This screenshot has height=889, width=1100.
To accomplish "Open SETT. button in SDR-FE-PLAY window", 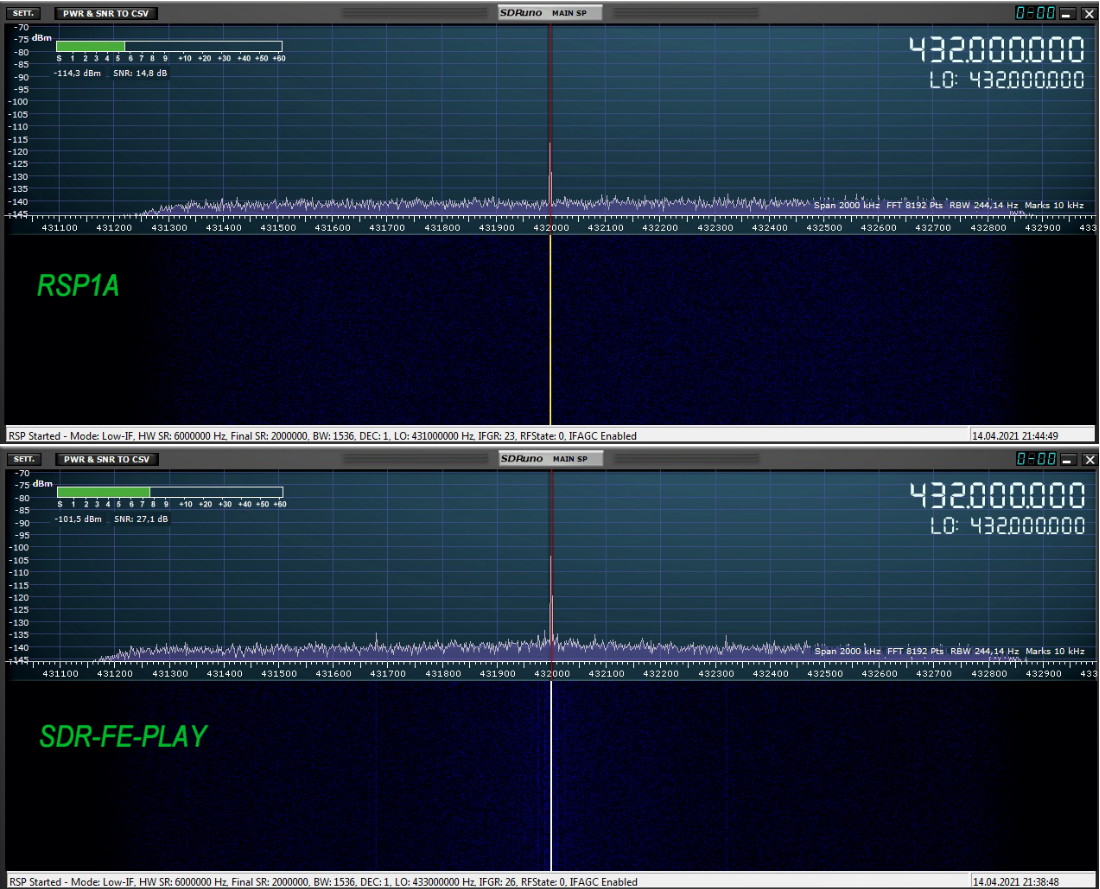I will tap(24, 460).
